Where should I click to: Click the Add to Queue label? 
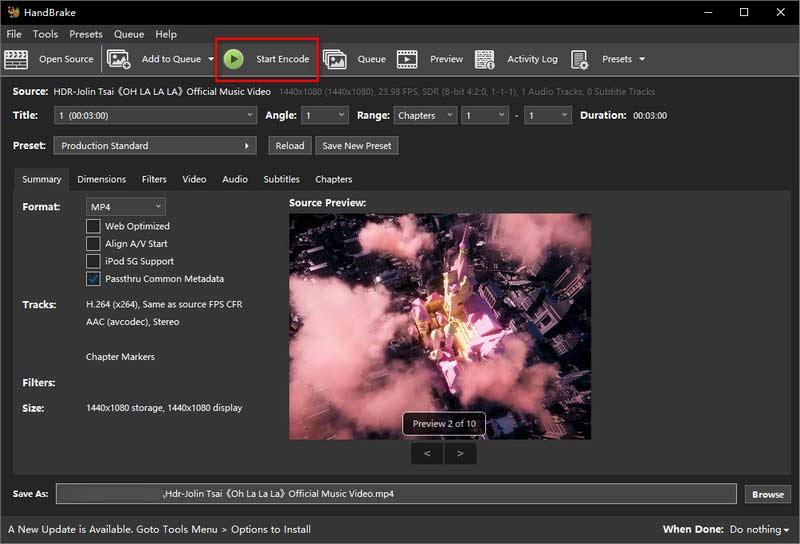(171, 59)
